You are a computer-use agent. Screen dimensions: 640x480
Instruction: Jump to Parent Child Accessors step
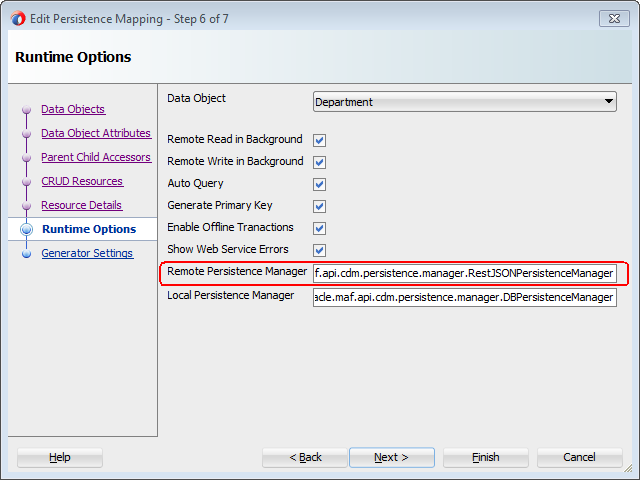[x=96, y=157]
